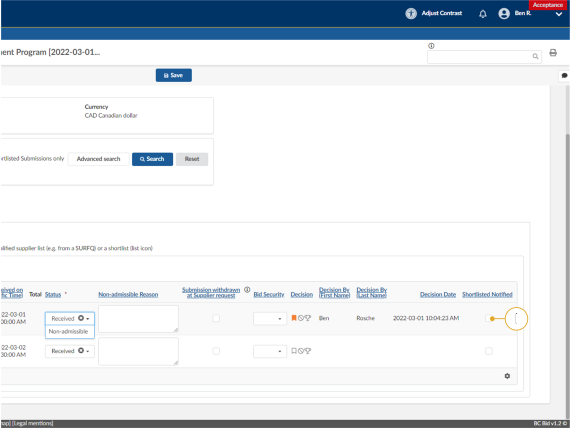Tick Submission withdrawn checkbox in the first row

tap(216, 318)
